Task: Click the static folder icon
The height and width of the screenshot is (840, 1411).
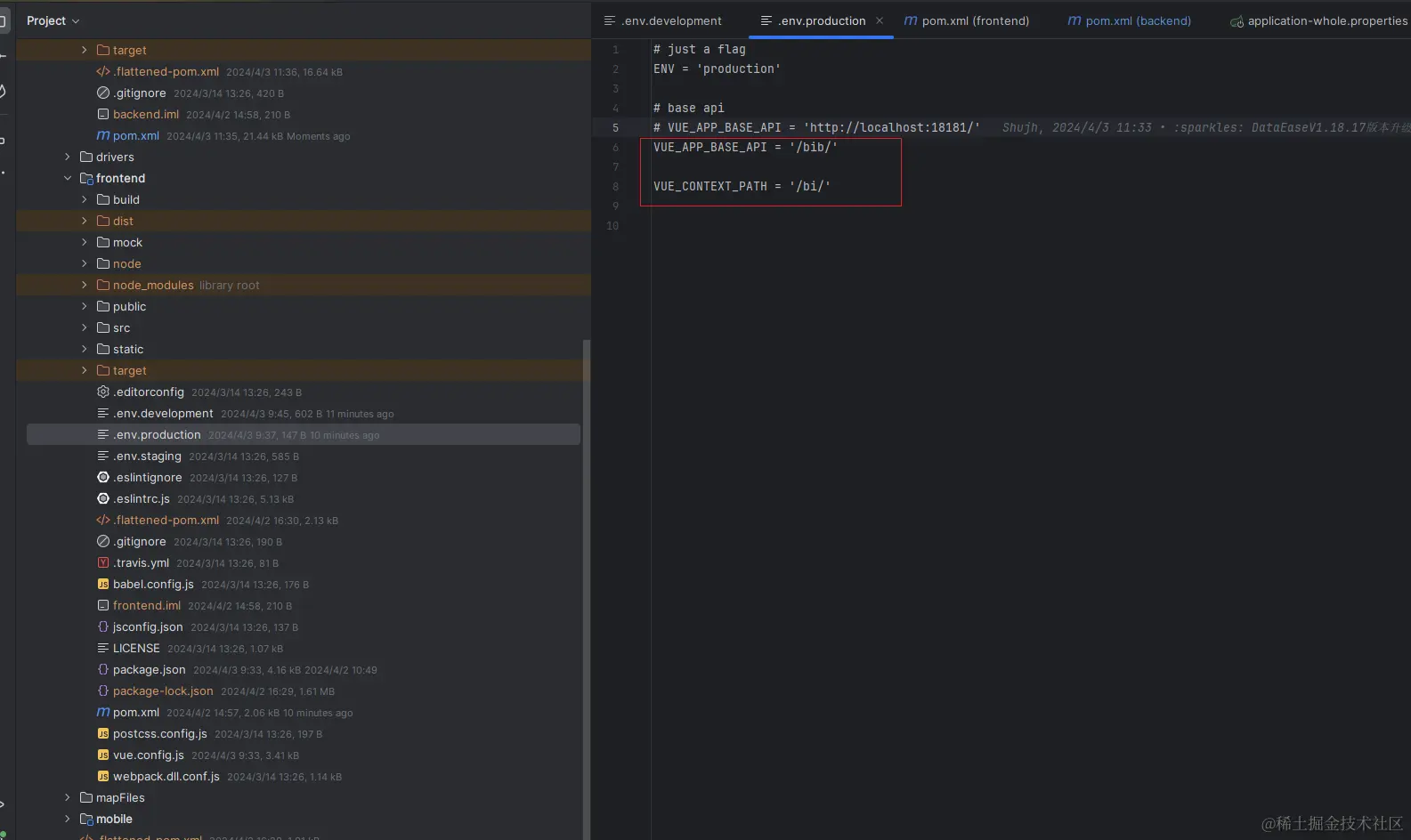Action: click(x=103, y=349)
